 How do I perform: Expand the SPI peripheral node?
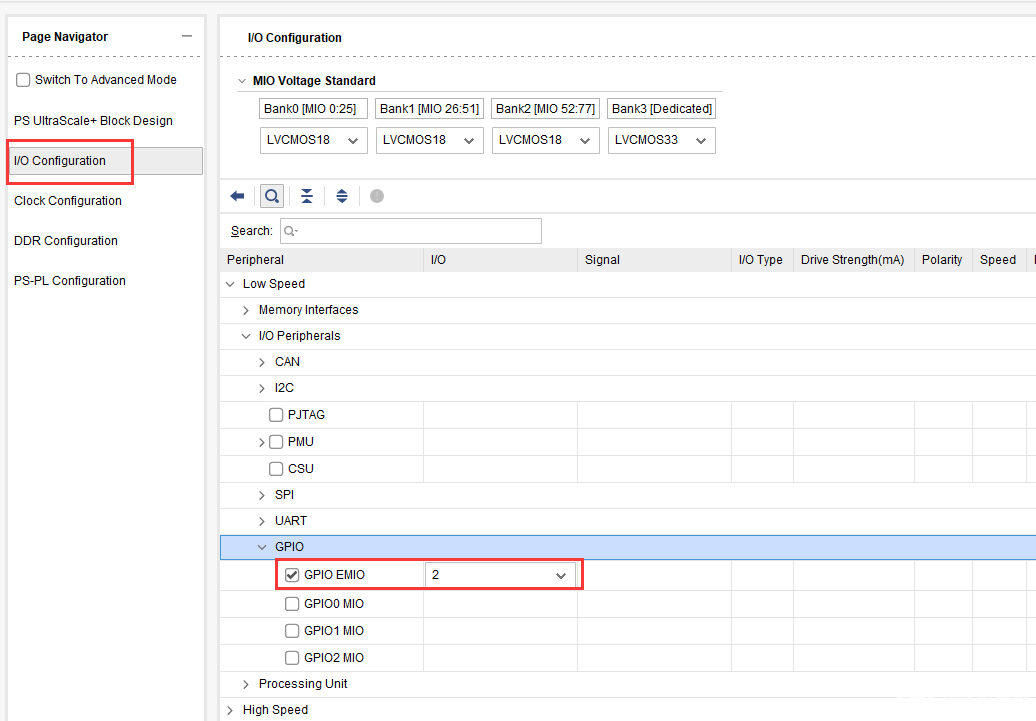[262, 495]
